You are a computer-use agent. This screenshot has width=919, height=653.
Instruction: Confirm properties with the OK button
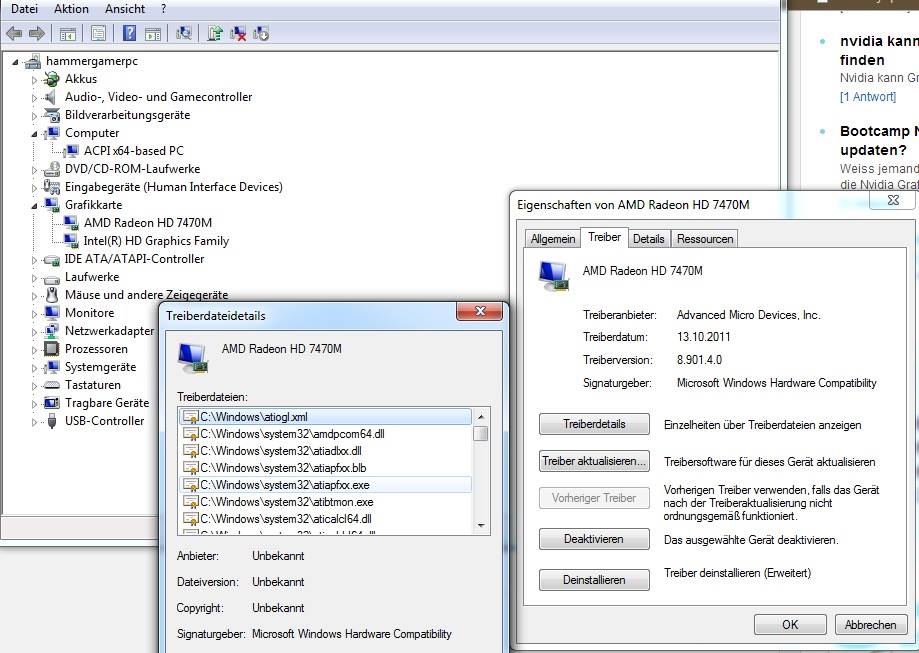790,624
